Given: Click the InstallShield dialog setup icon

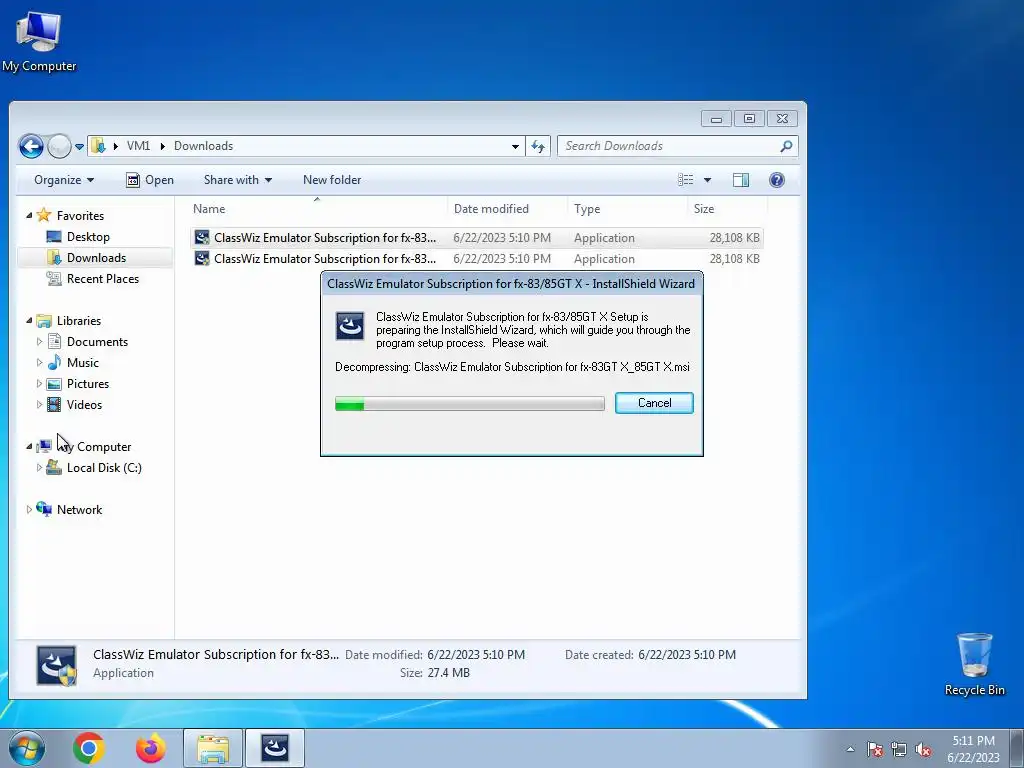Looking at the screenshot, I should pos(350,326).
